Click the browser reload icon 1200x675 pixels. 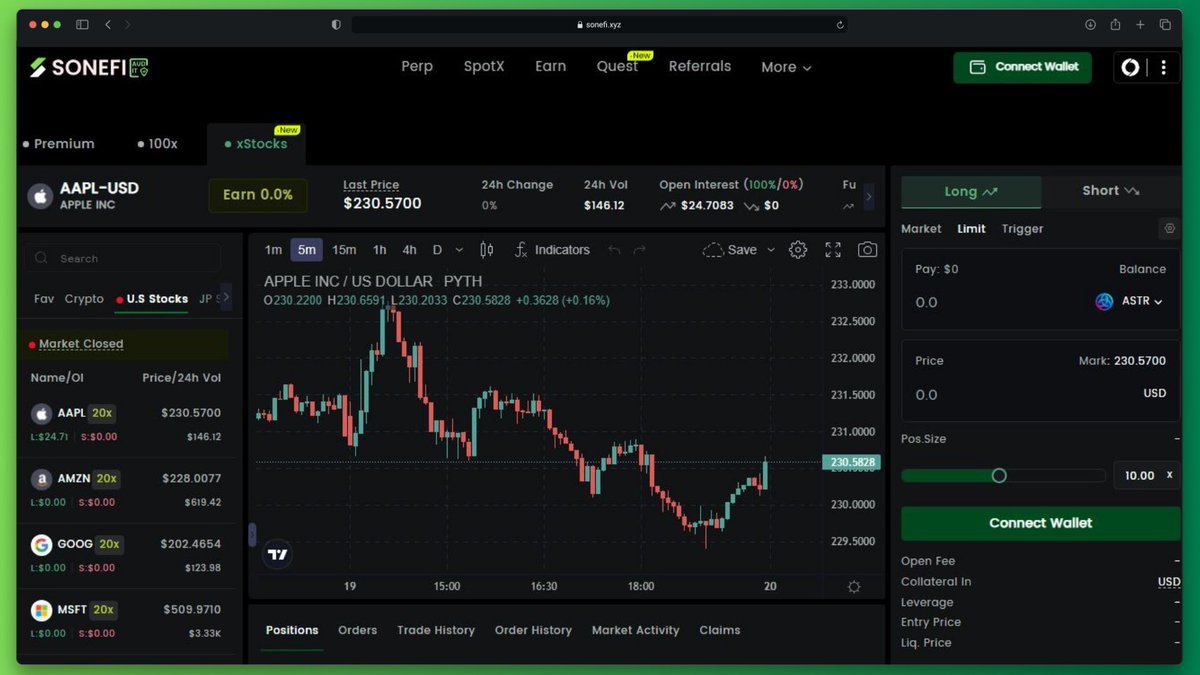pyautogui.click(x=840, y=24)
